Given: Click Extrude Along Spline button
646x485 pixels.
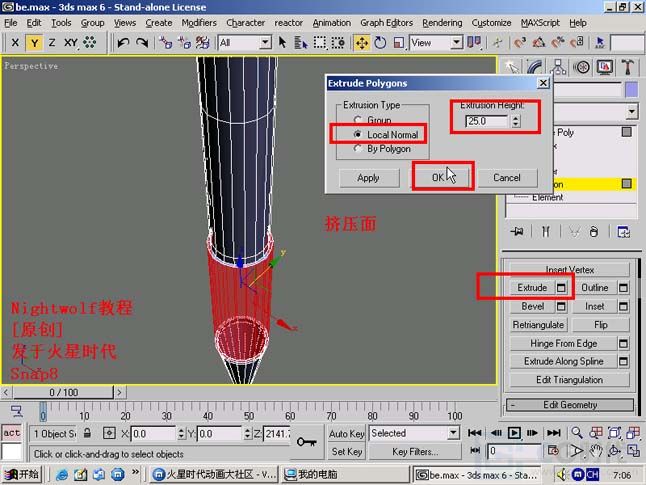Looking at the screenshot, I should pyautogui.click(x=564, y=361).
